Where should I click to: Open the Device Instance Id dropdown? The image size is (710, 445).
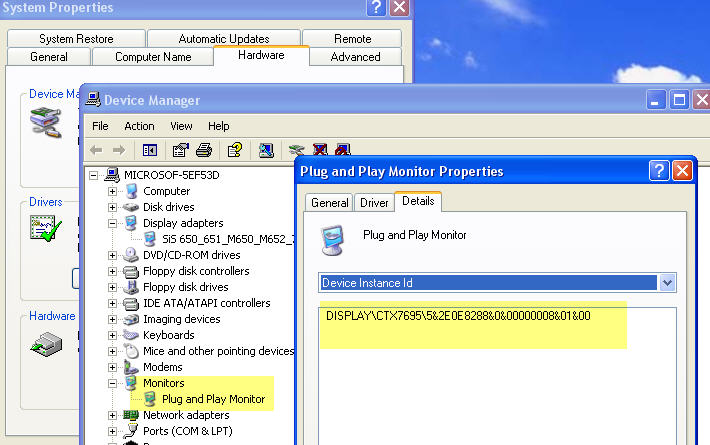pos(667,283)
